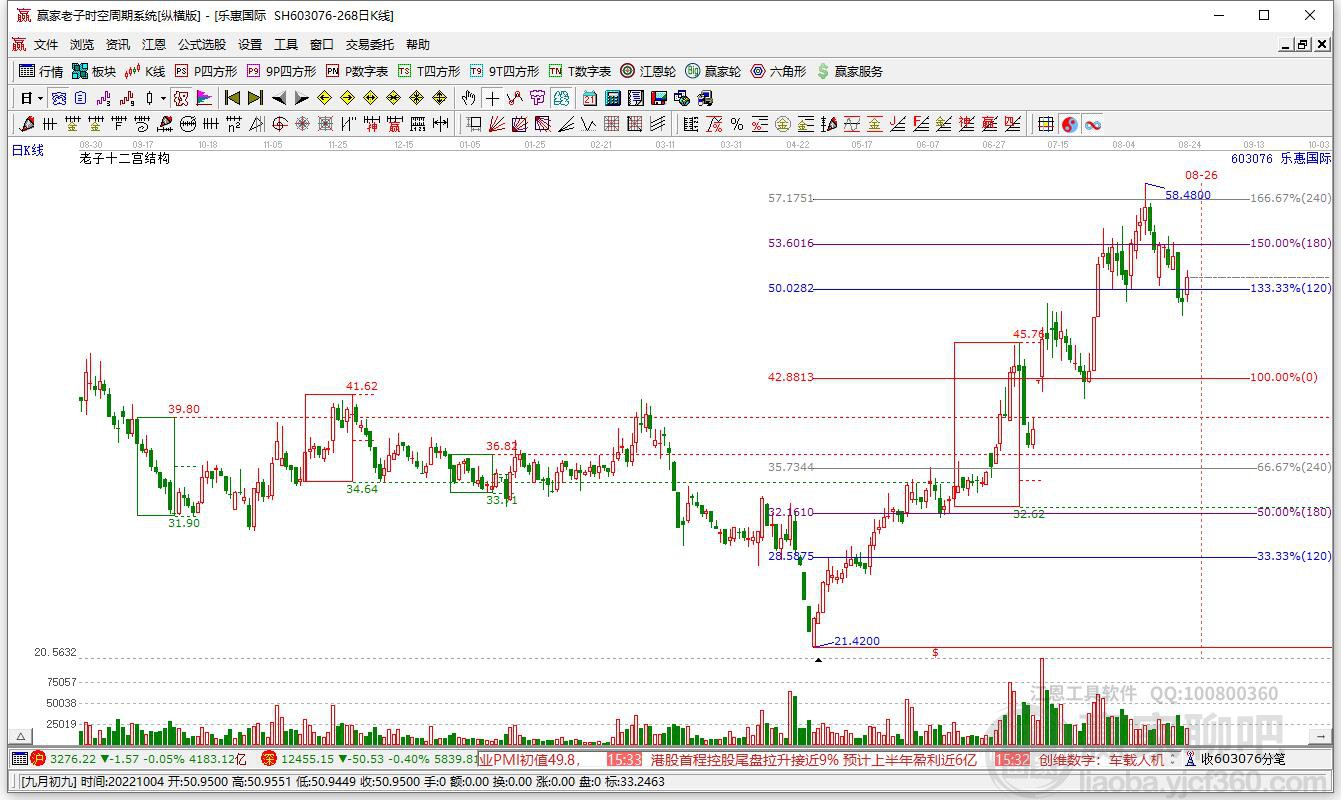Open the calendar icon showing 21

590,98
